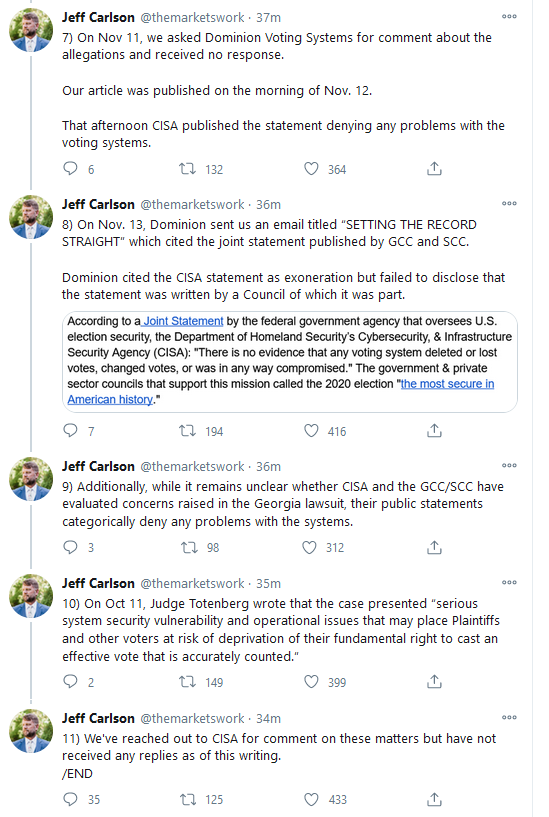Image resolution: width=549 pixels, height=817 pixels.
Task: Retweet tweet 8 with 194 retweets
Action: pos(188,431)
